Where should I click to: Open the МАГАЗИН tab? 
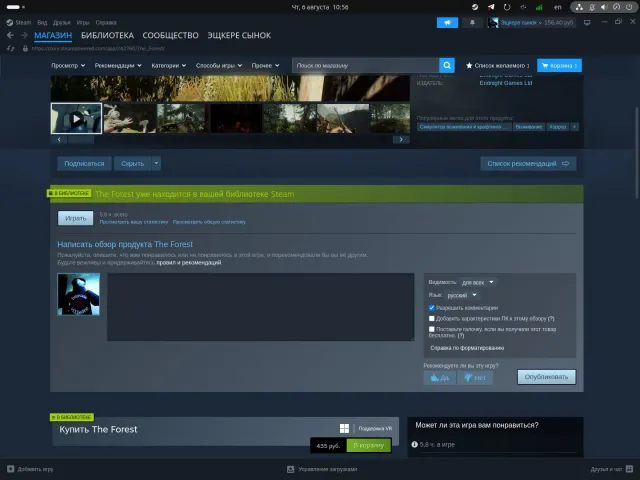point(53,36)
